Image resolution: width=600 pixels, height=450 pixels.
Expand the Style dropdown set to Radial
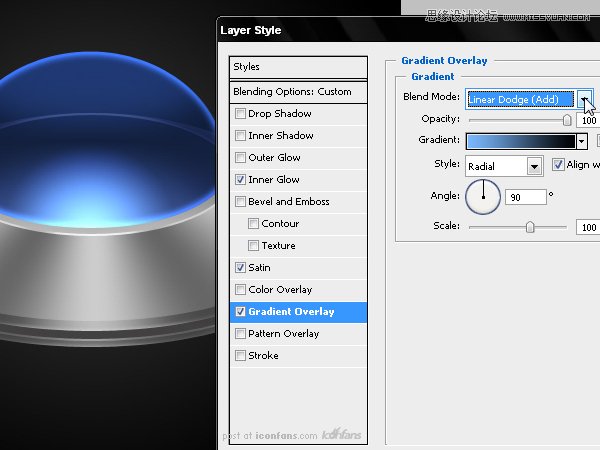coord(534,166)
